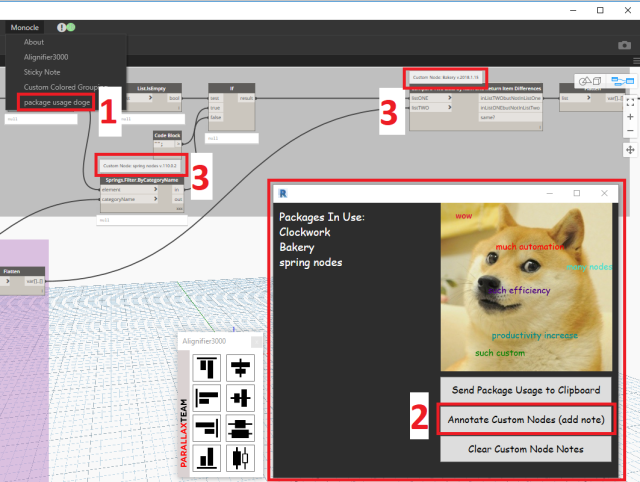
Task: Close the package usage doge window
Action: click(604, 193)
